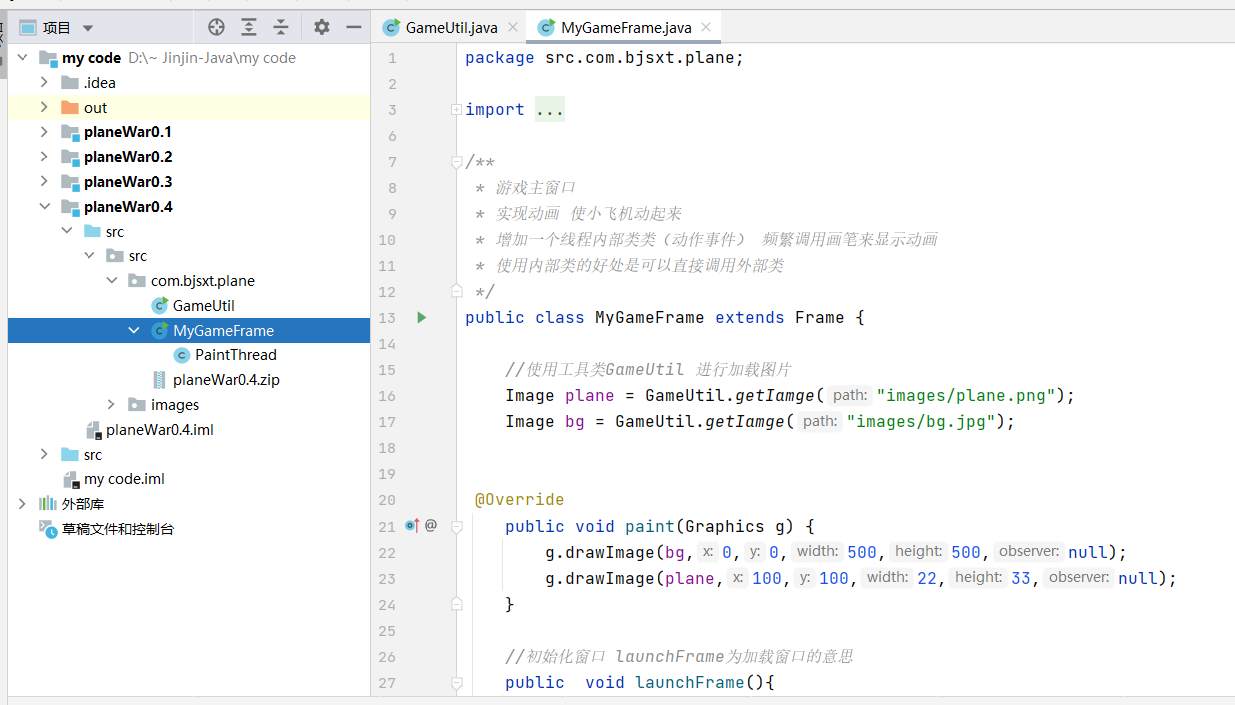This screenshot has width=1235, height=705.
Task: Fold the paint method at line 21
Action: pos(456,526)
